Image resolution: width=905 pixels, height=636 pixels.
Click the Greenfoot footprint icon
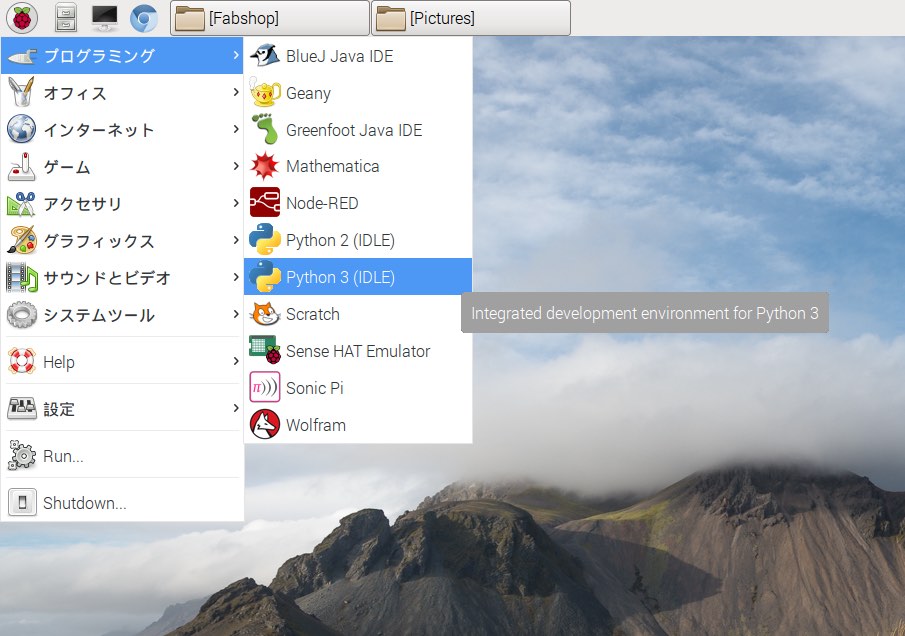click(x=265, y=129)
